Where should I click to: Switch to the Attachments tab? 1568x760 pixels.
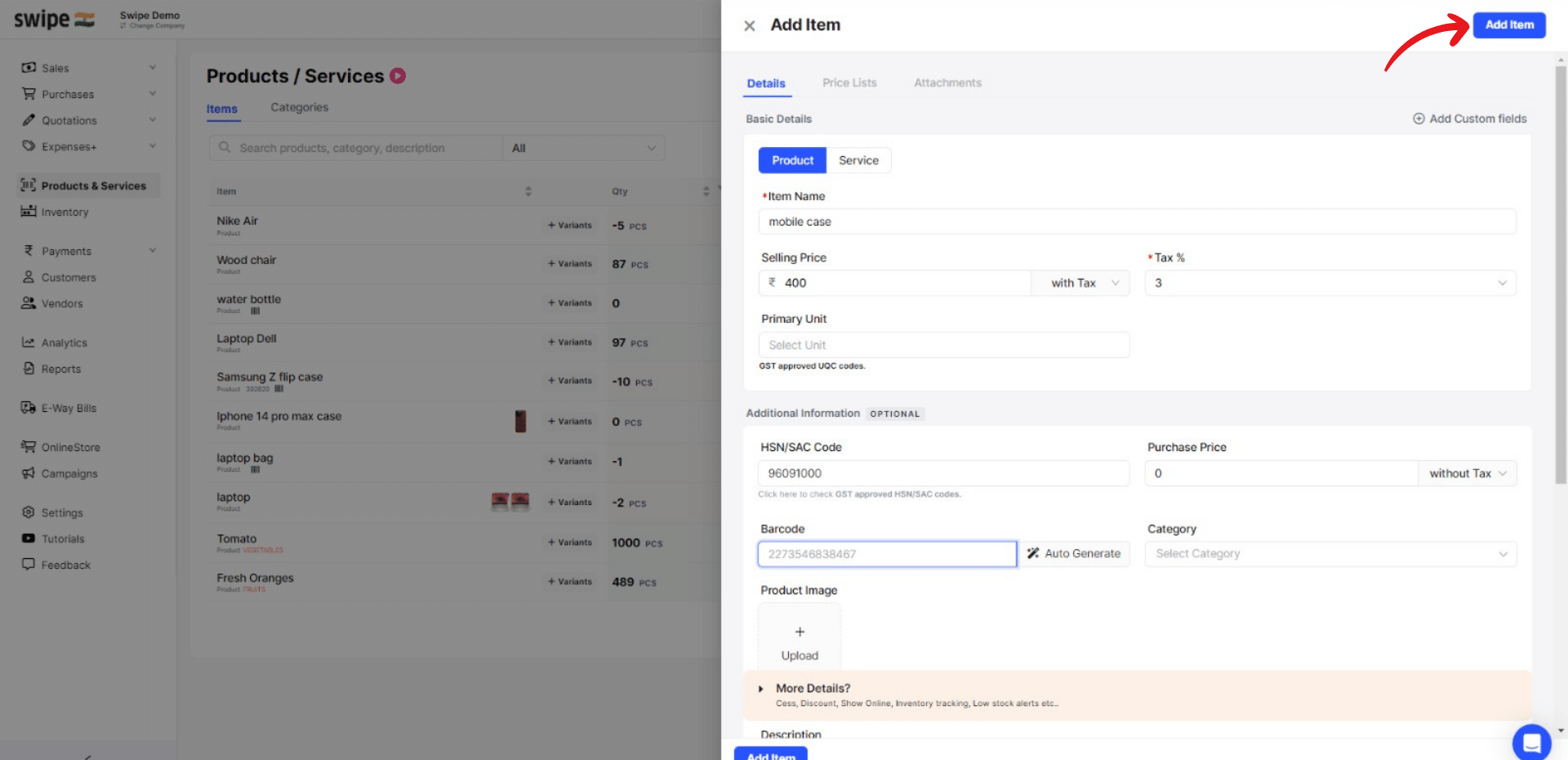[x=947, y=83]
